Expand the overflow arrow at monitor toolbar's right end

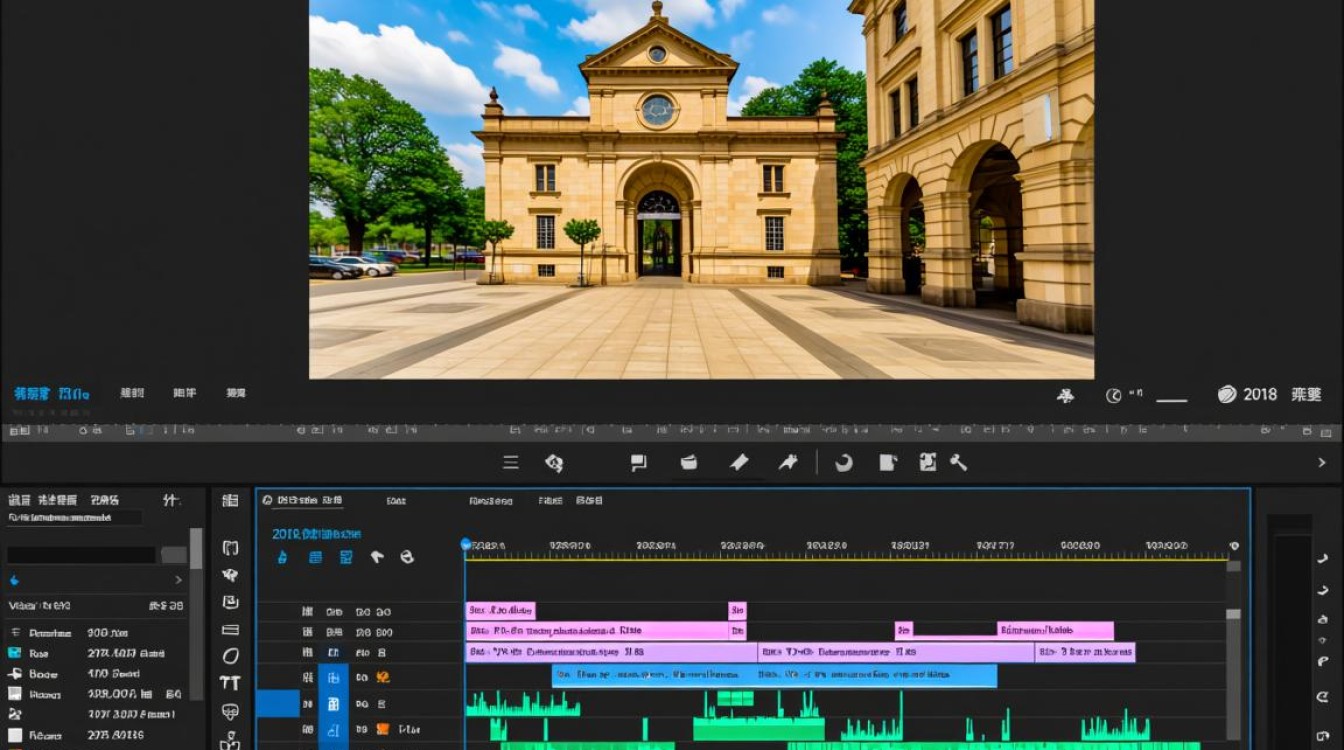coord(1321,462)
